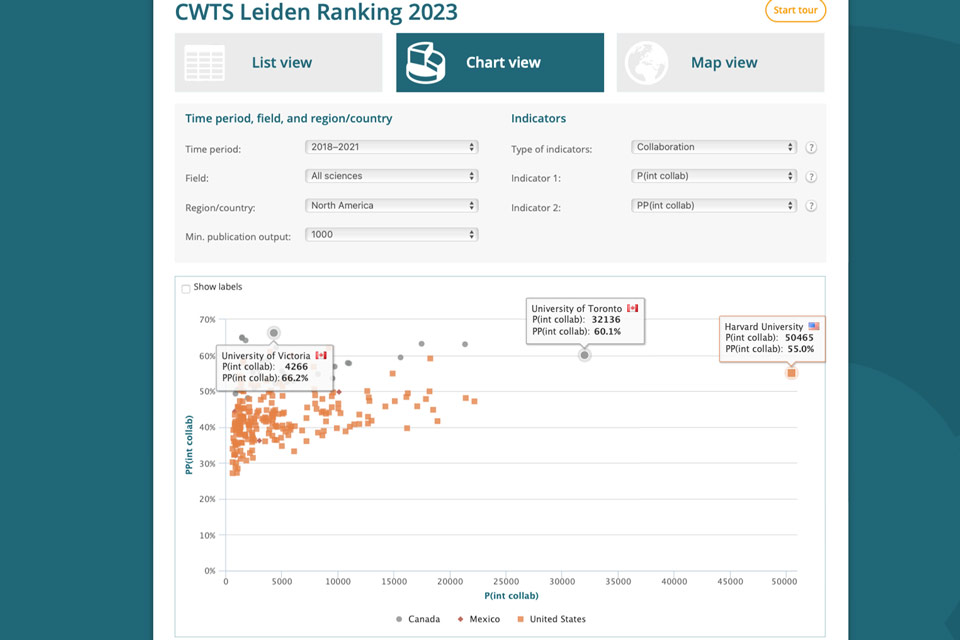Enable the Show labels checkbox
Image resolution: width=960 pixels, height=640 pixels.
pyautogui.click(x=186, y=288)
